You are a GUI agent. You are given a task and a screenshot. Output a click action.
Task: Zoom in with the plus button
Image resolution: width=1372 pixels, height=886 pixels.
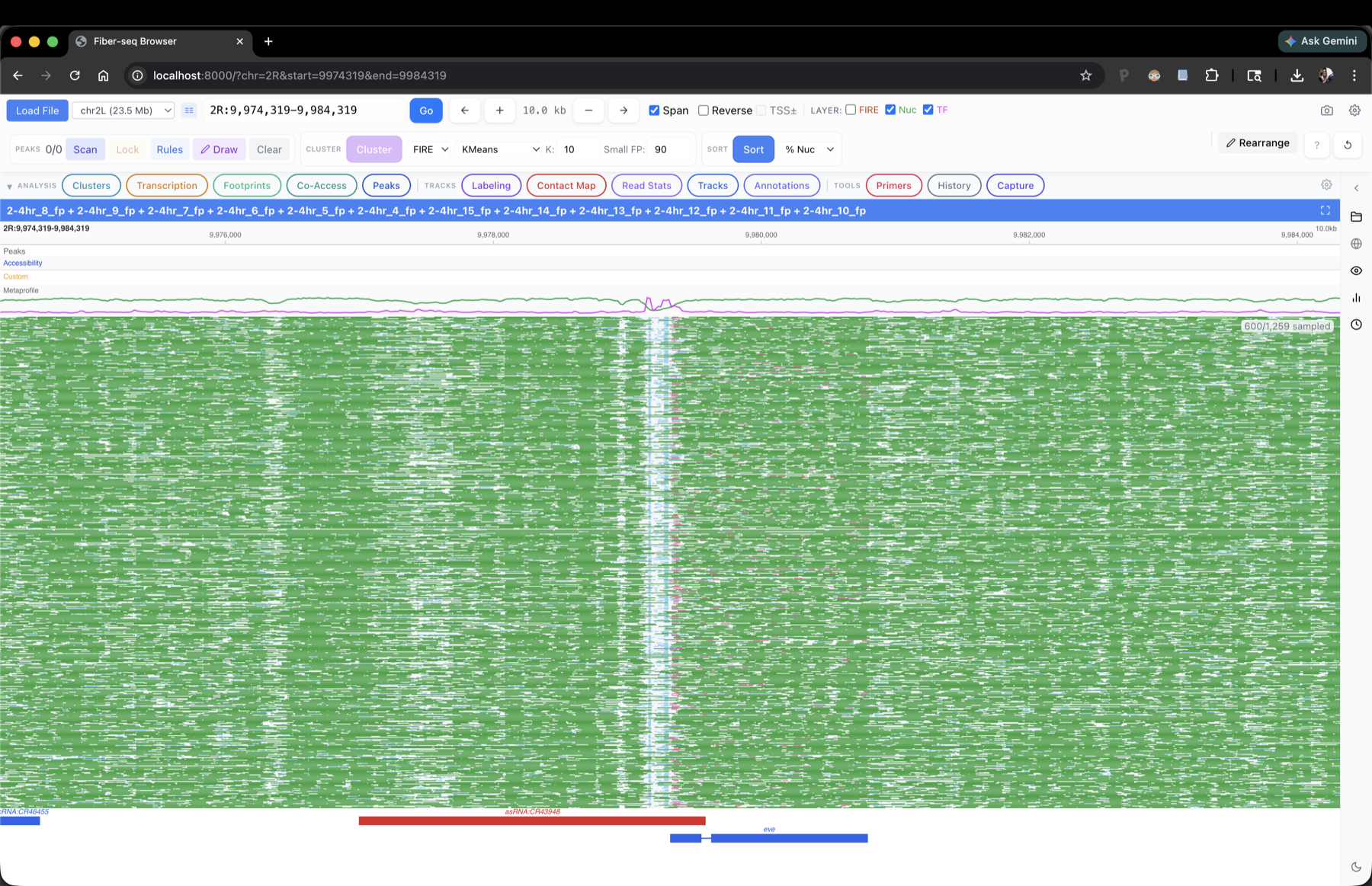click(499, 110)
